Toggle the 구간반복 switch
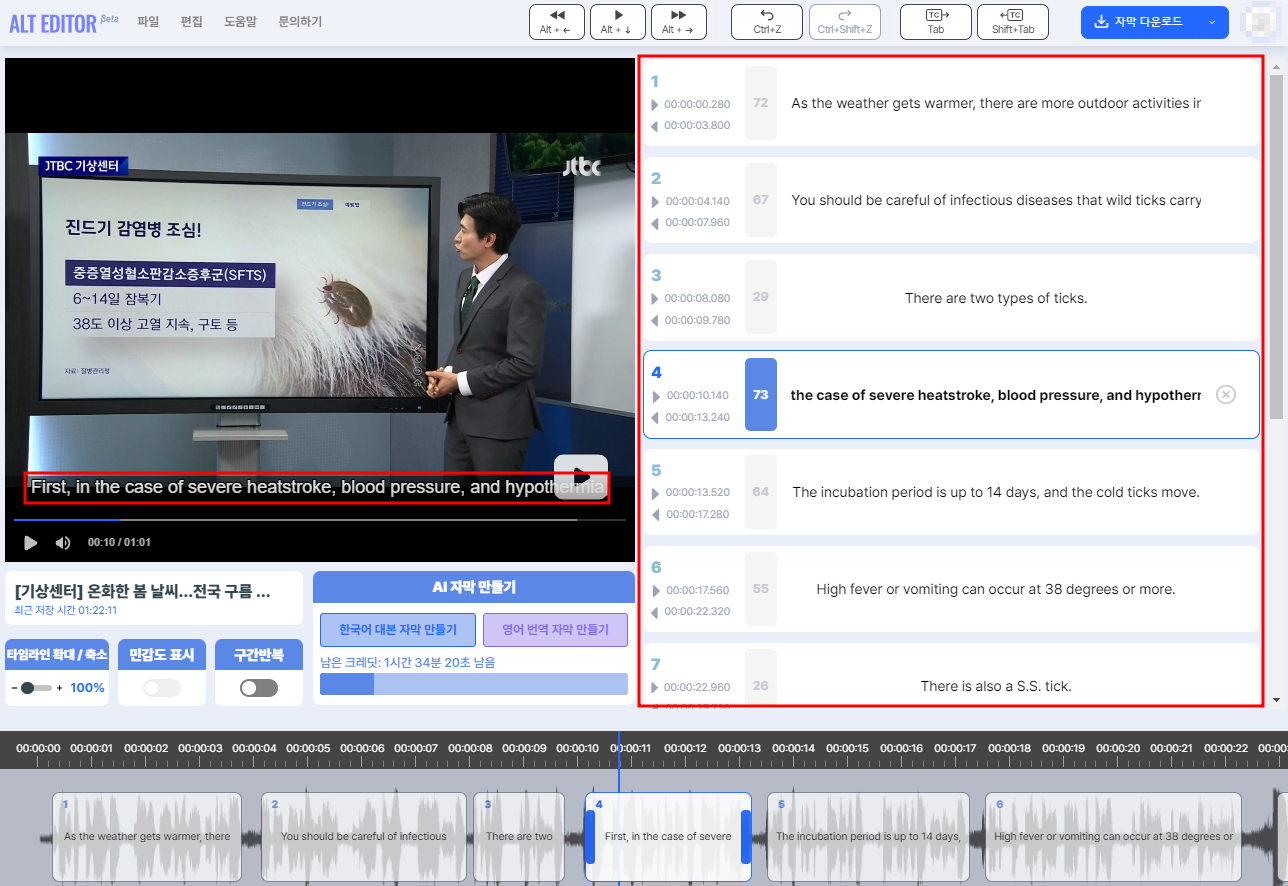This screenshot has height=886, width=1288. coord(259,688)
